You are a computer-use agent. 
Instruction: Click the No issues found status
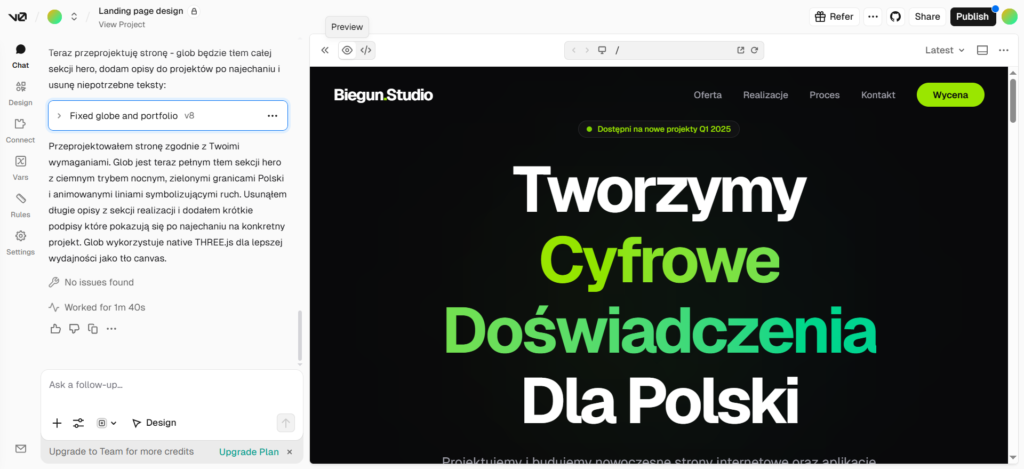pos(91,282)
